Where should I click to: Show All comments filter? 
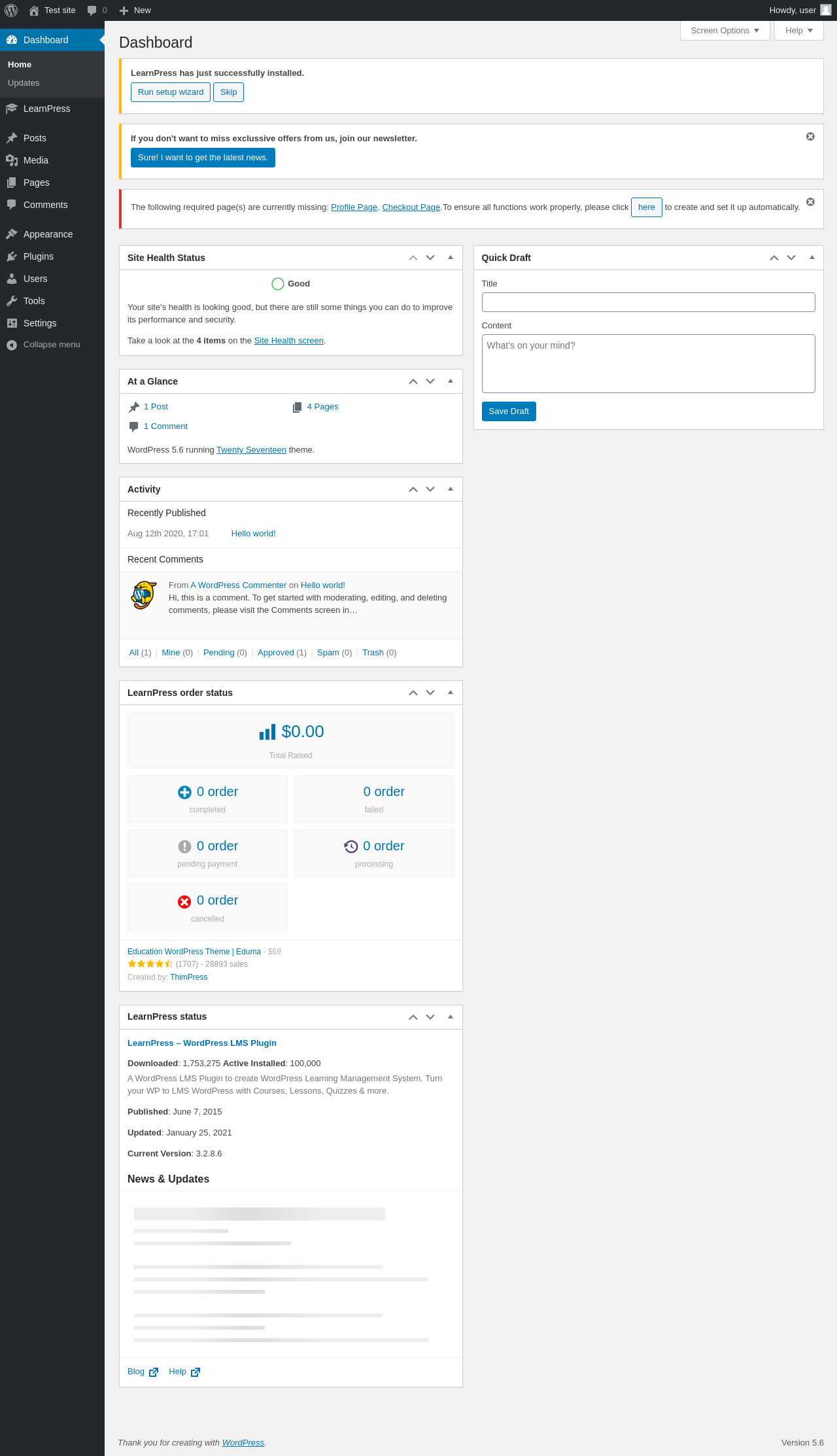pyautogui.click(x=134, y=653)
